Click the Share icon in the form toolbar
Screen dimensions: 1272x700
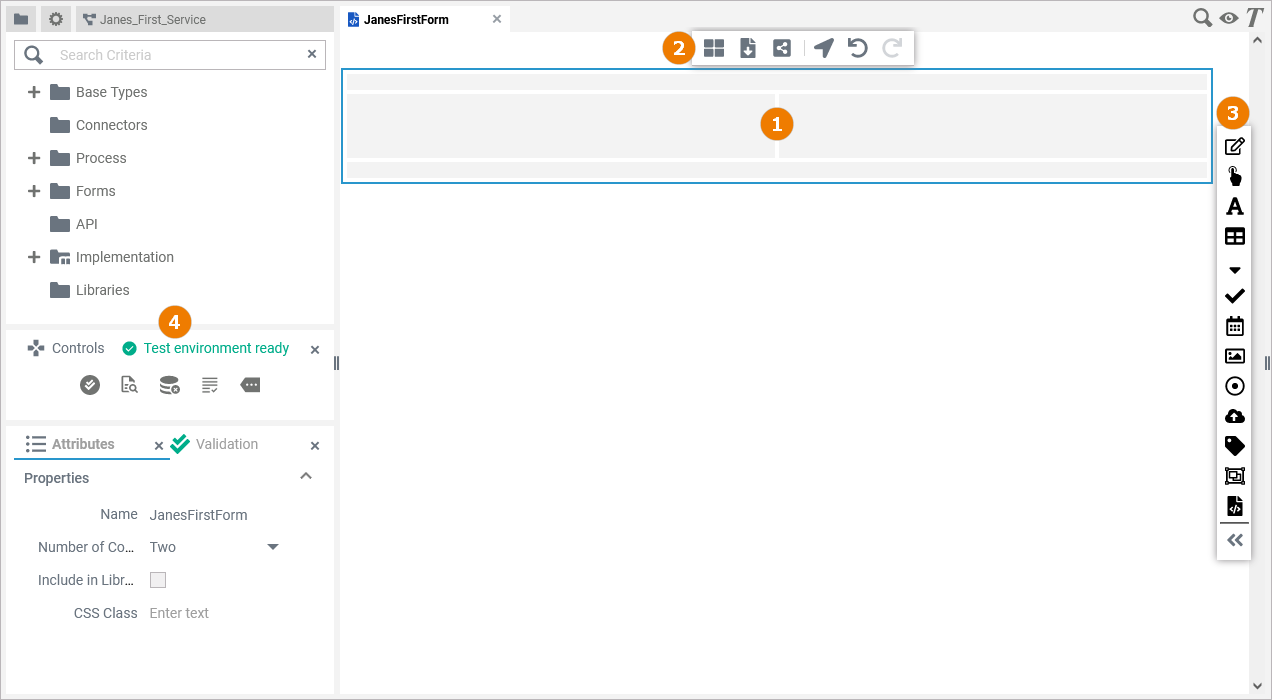(781, 47)
